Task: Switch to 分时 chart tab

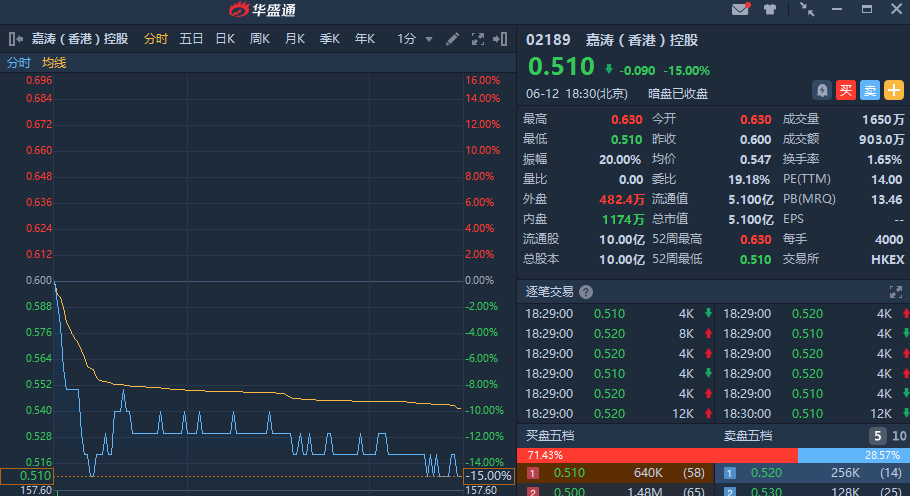Action: (x=156, y=39)
